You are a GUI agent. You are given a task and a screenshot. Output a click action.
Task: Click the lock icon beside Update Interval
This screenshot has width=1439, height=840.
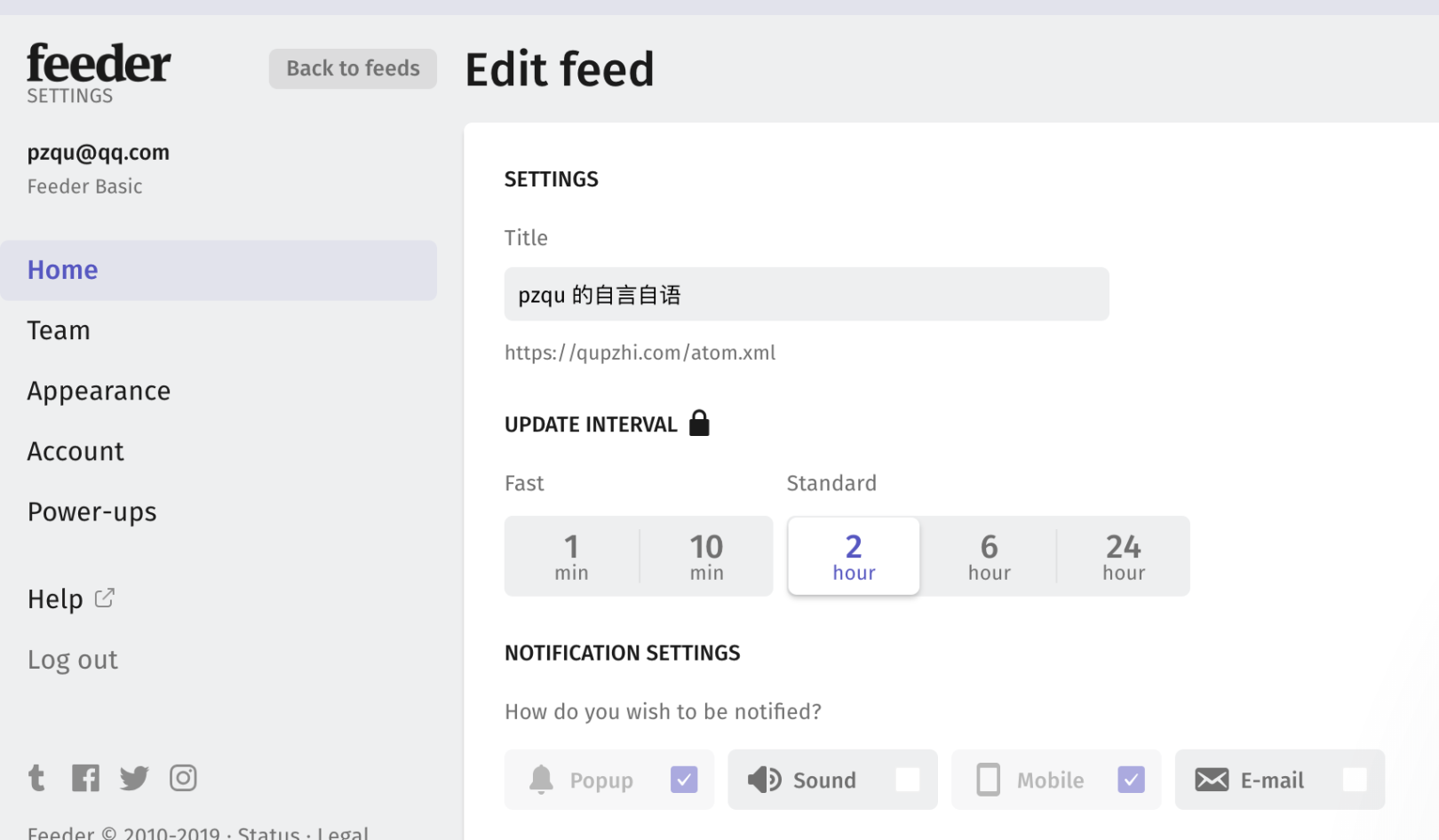pos(700,424)
